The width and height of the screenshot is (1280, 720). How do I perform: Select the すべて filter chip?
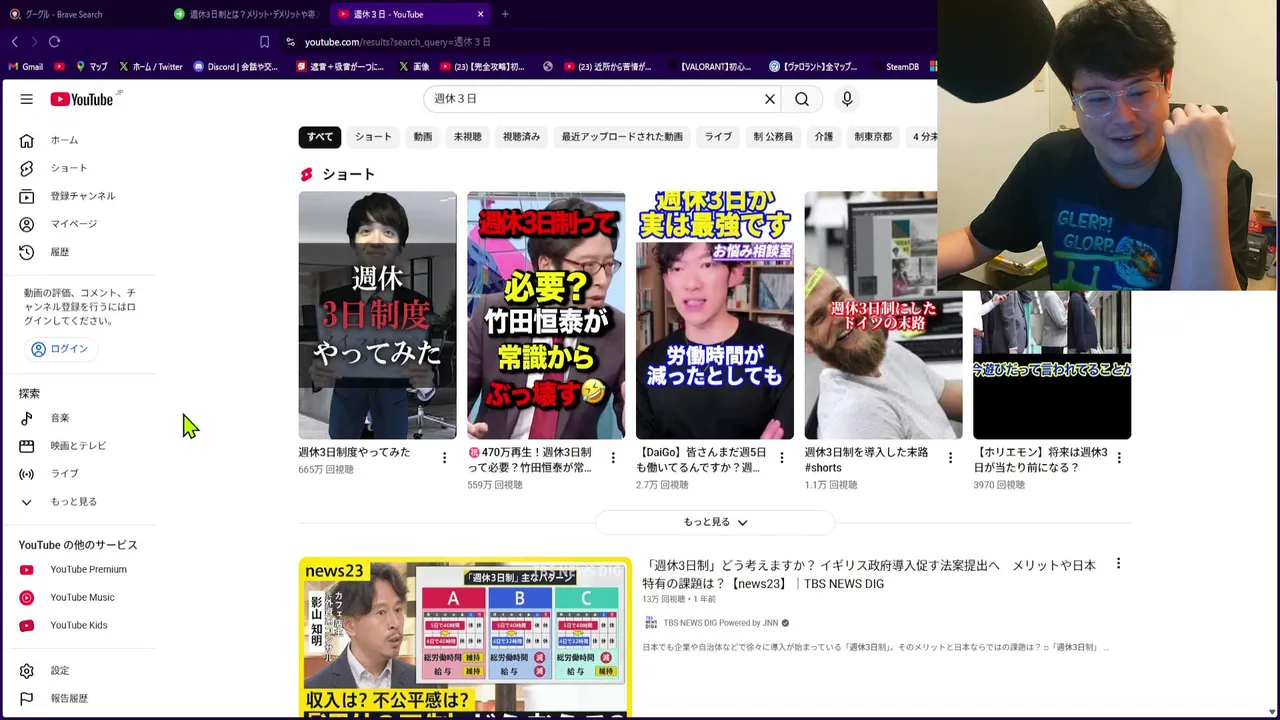320,137
